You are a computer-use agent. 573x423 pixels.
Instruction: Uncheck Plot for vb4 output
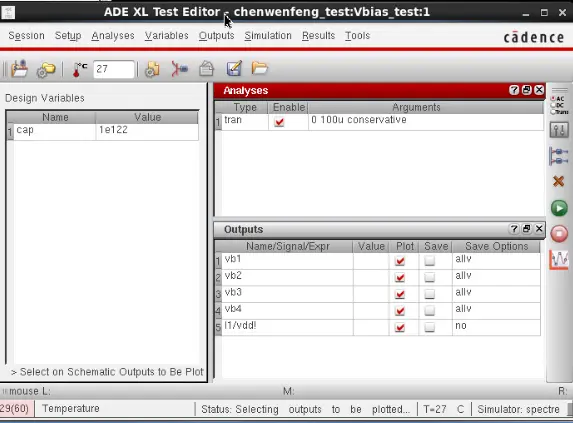click(400, 310)
